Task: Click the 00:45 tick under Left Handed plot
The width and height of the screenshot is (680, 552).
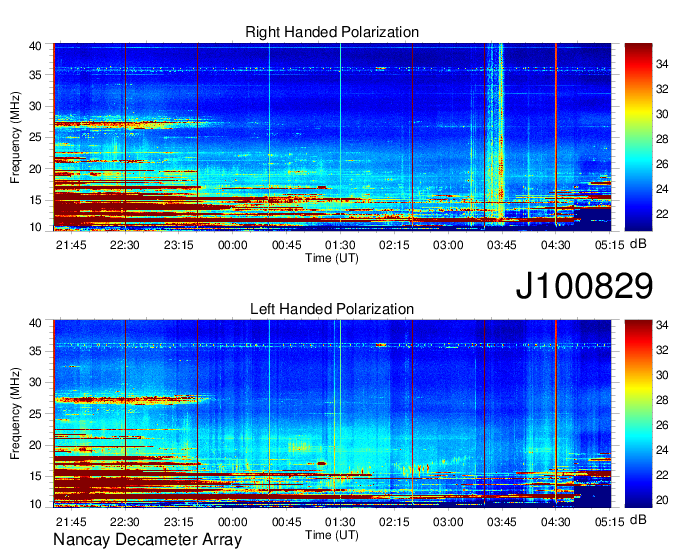Action: 287,522
